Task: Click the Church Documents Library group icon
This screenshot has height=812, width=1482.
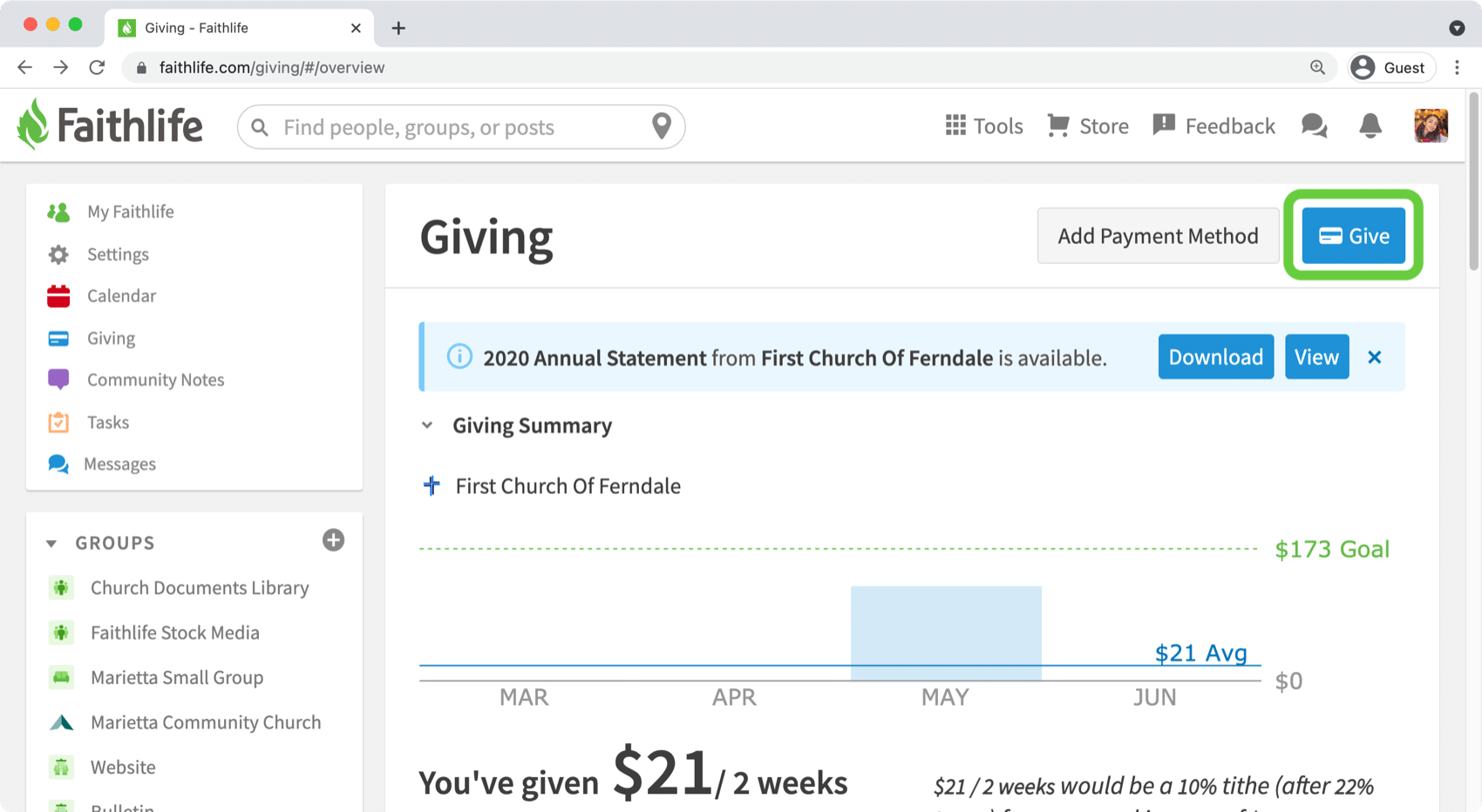Action: tap(61, 588)
